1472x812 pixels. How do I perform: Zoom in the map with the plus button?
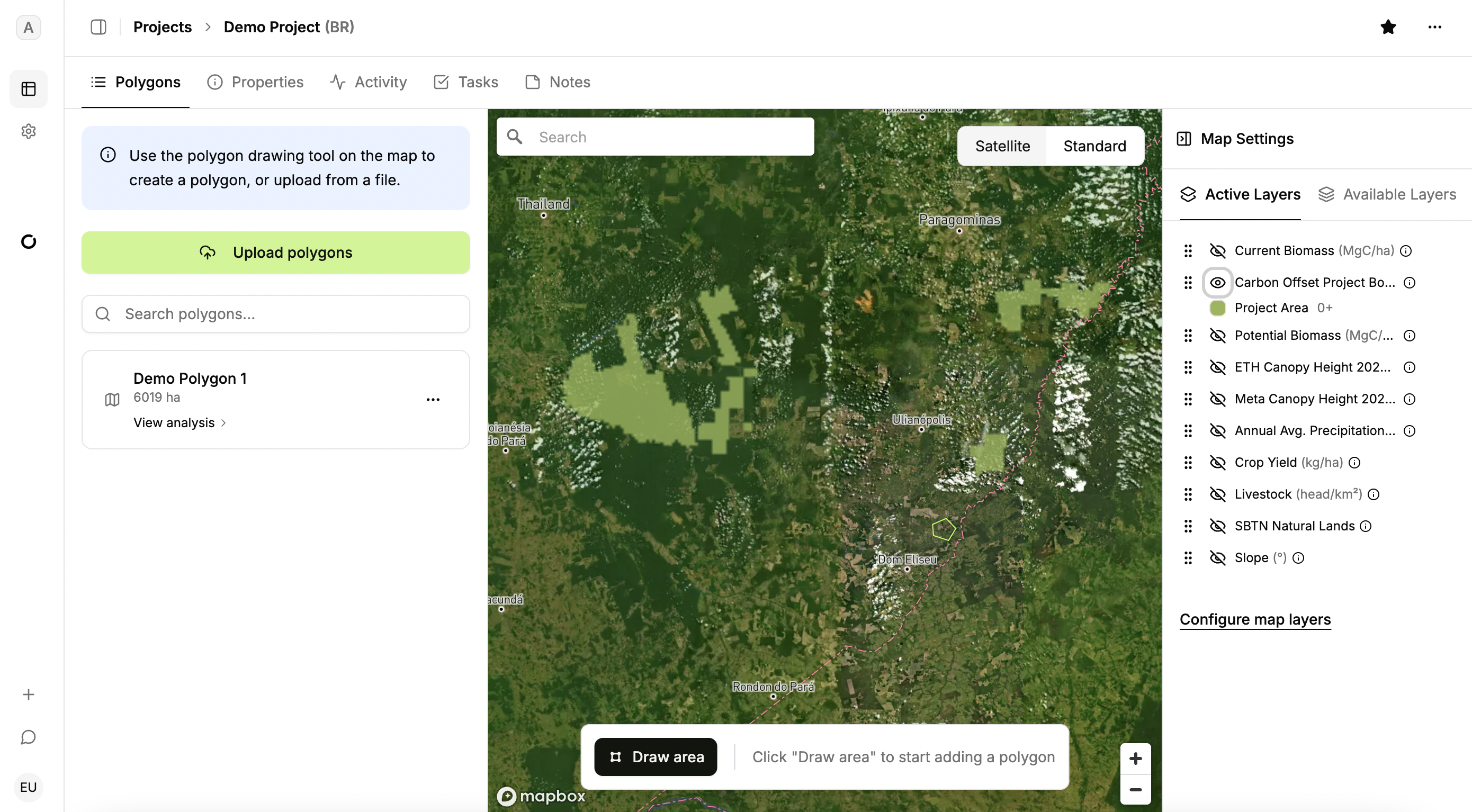tap(1135, 759)
